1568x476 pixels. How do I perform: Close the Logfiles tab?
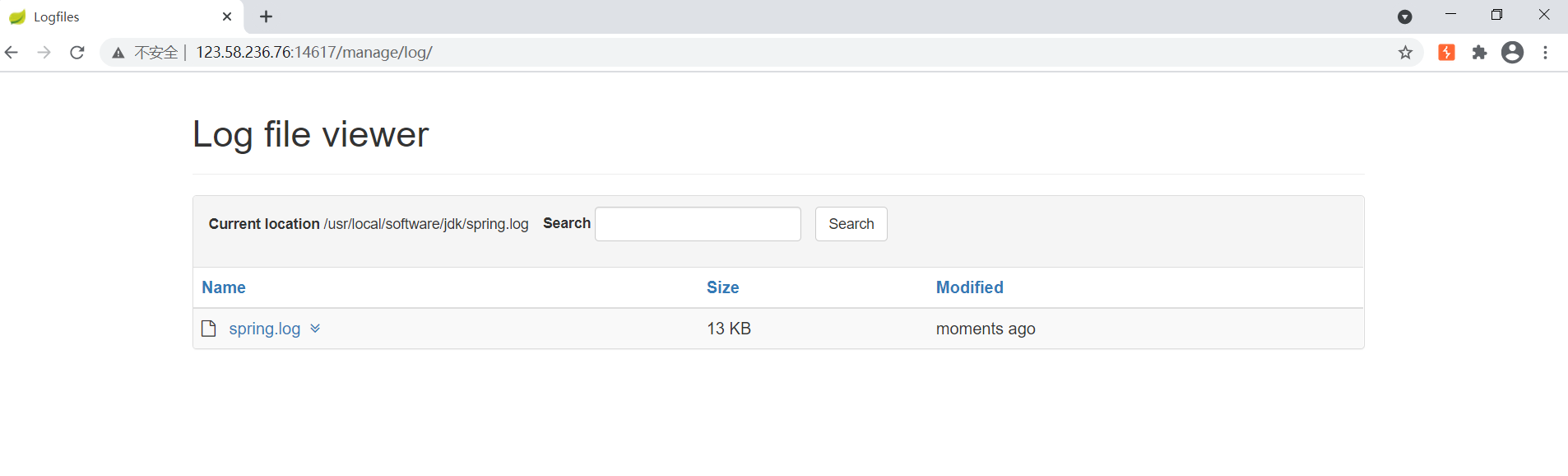point(227,16)
